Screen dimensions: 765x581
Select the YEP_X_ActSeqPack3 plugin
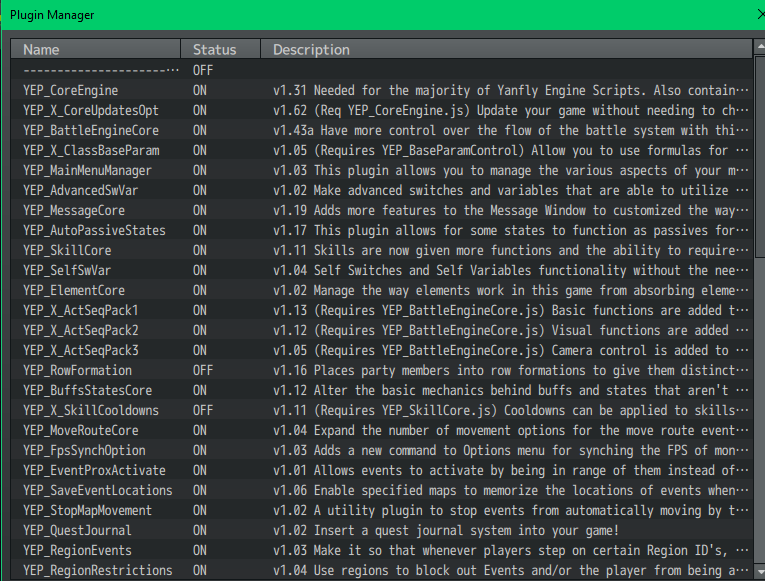[x=382, y=350]
